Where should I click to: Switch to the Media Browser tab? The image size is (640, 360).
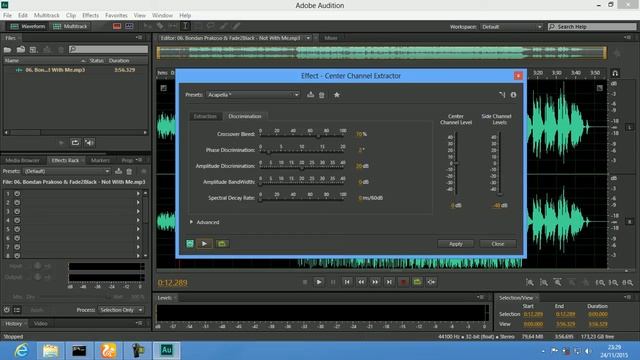click(x=22, y=160)
